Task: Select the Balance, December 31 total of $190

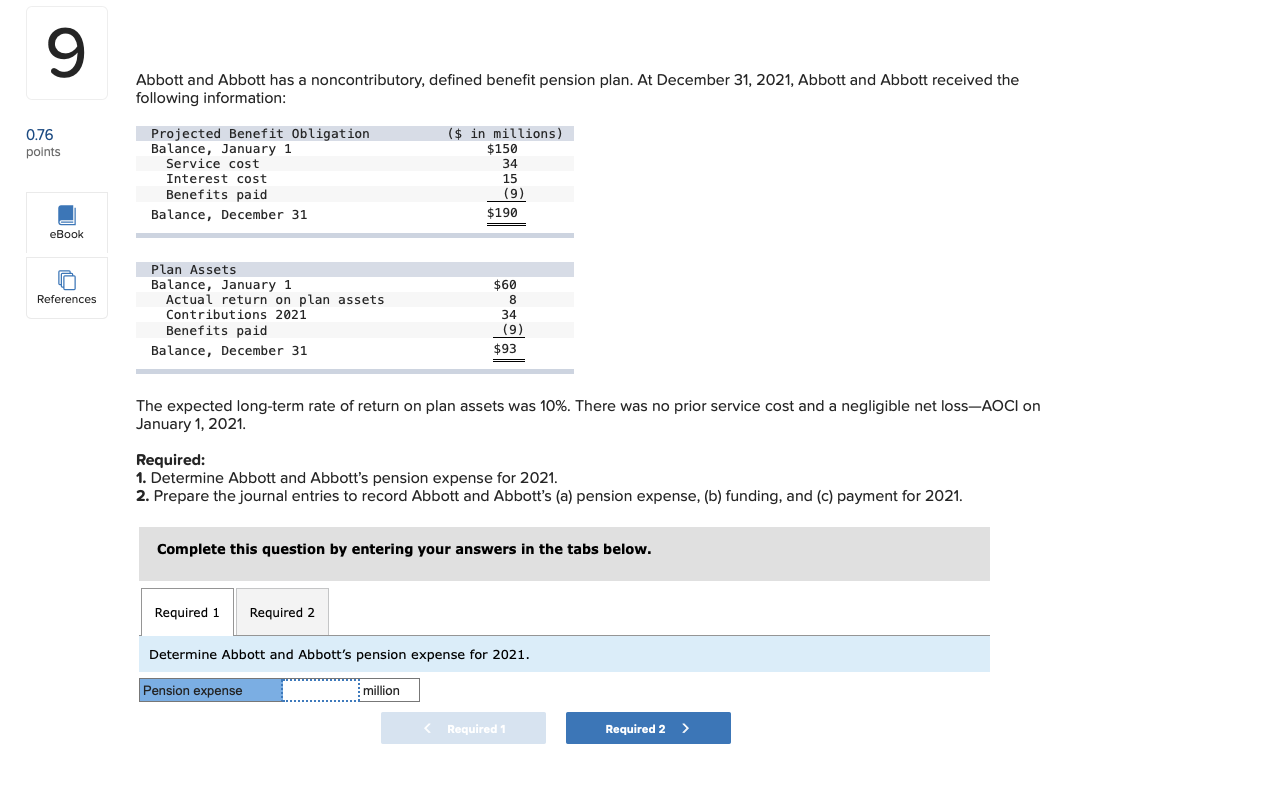Action: [504, 213]
